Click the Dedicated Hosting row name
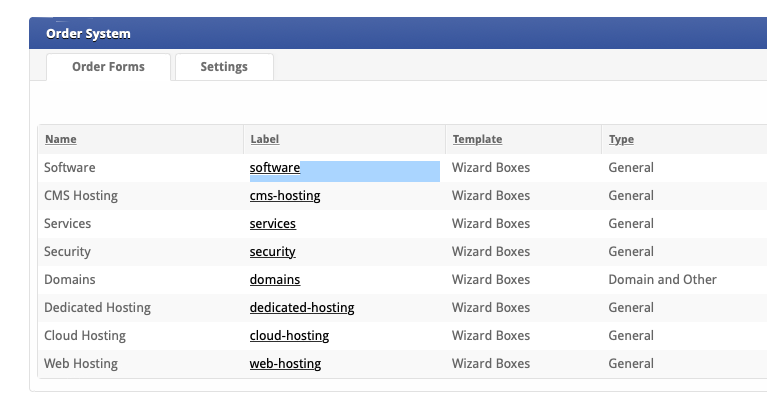The image size is (767, 402). click(x=97, y=308)
